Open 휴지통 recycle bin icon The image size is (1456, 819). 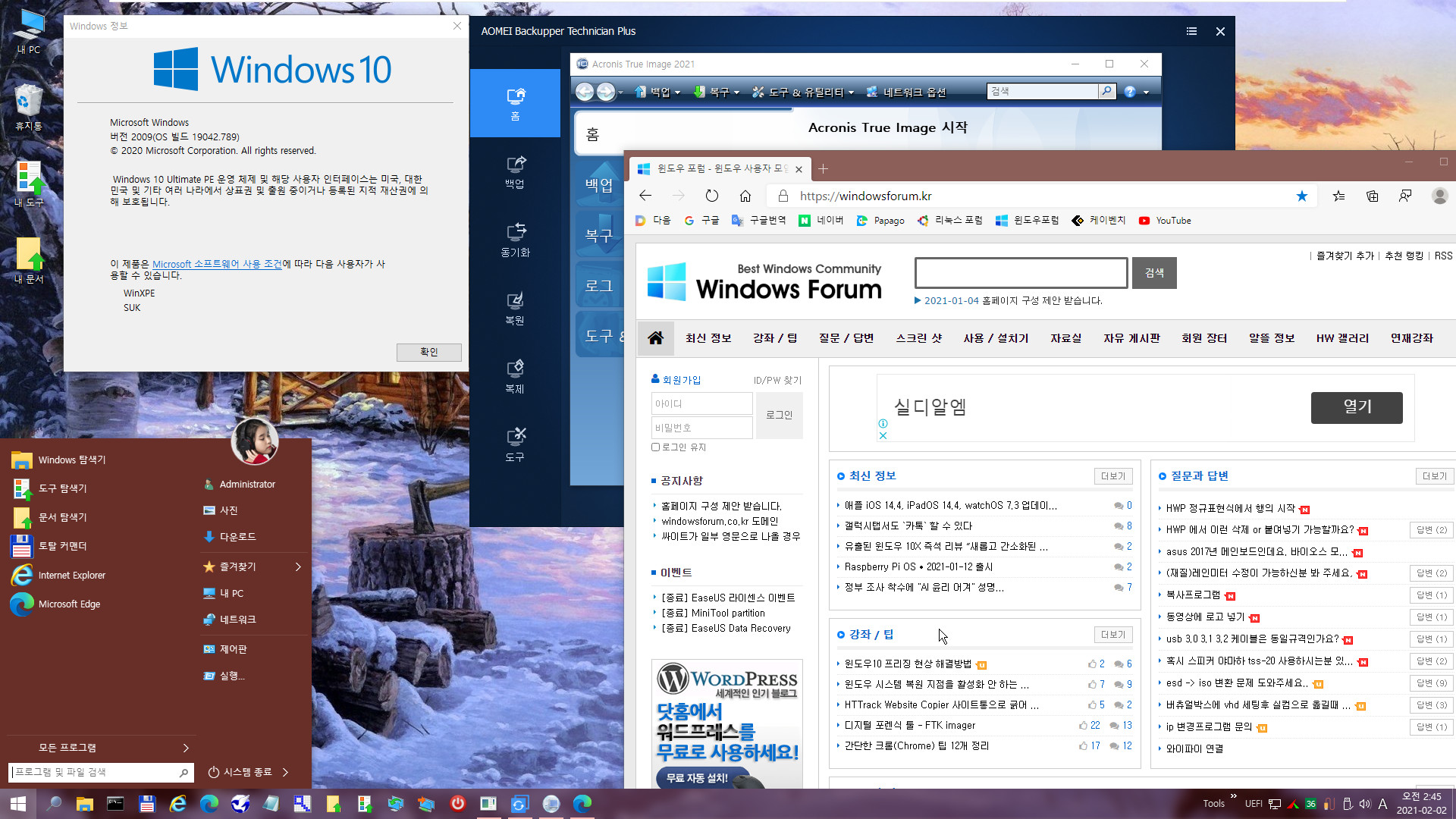[29, 108]
